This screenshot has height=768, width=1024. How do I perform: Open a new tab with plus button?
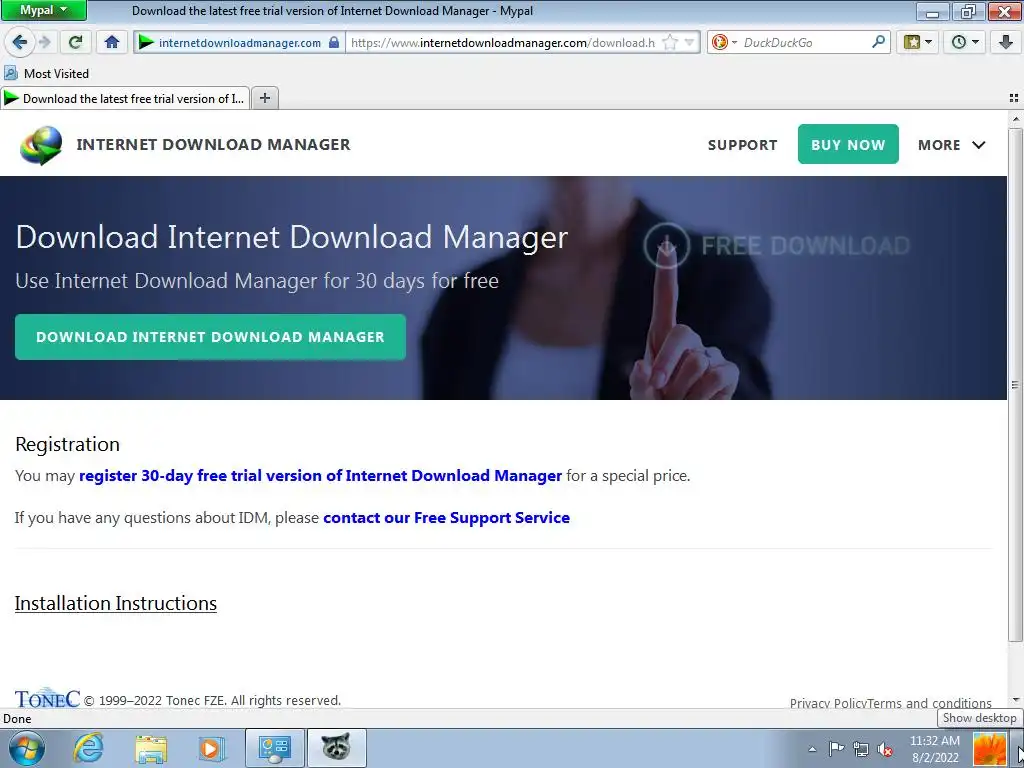coord(264,98)
